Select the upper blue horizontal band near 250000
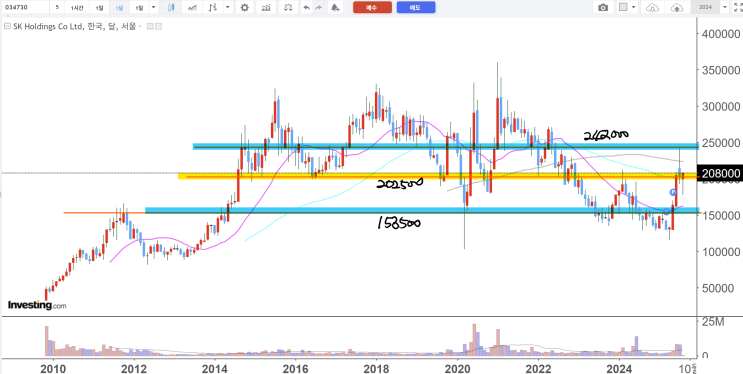 pyautogui.click(x=445, y=146)
